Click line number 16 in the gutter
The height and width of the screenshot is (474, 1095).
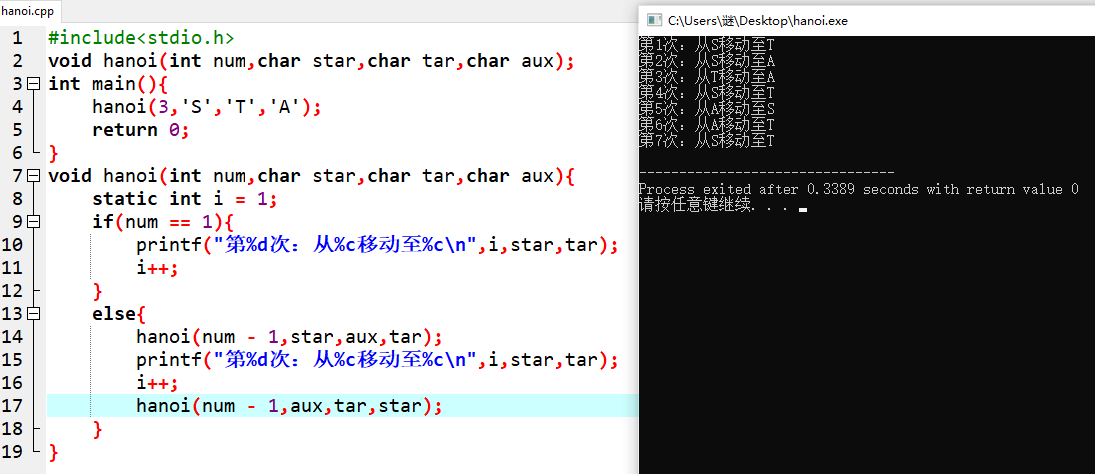13,383
